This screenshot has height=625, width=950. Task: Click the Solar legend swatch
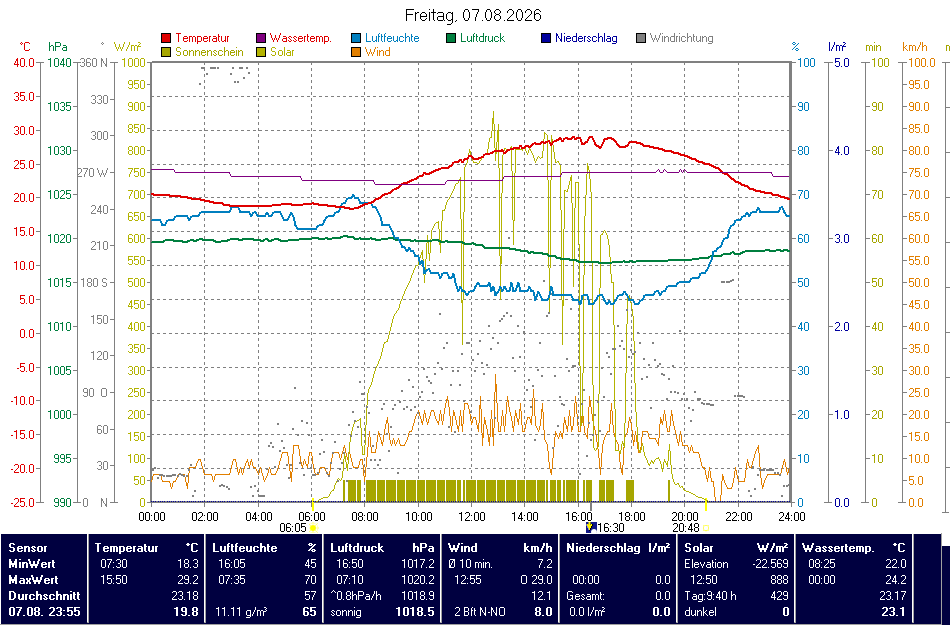pyautogui.click(x=261, y=52)
